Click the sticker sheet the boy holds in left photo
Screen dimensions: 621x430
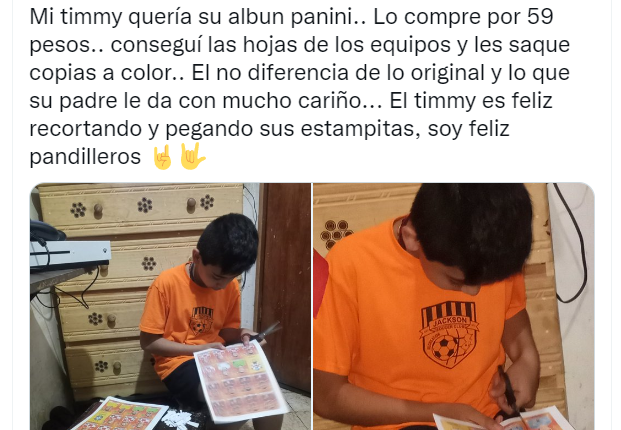click(241, 381)
